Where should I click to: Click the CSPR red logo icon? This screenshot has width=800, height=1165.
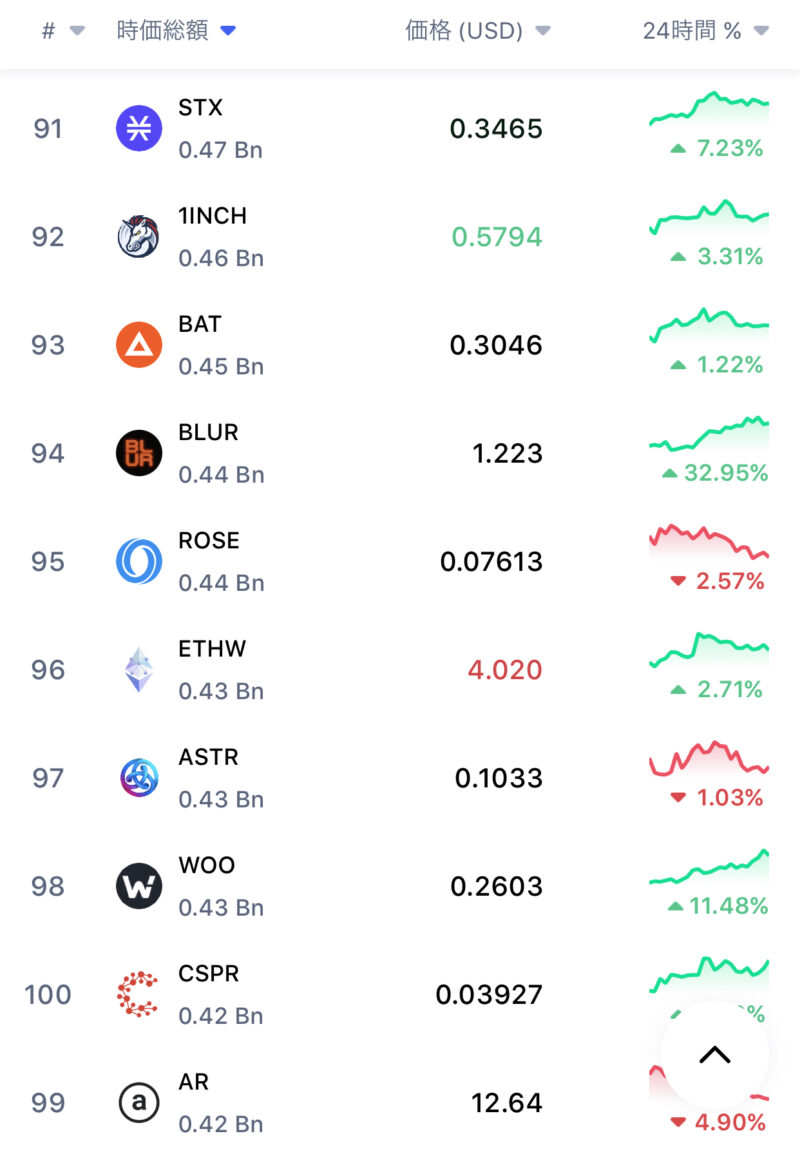pos(139,994)
